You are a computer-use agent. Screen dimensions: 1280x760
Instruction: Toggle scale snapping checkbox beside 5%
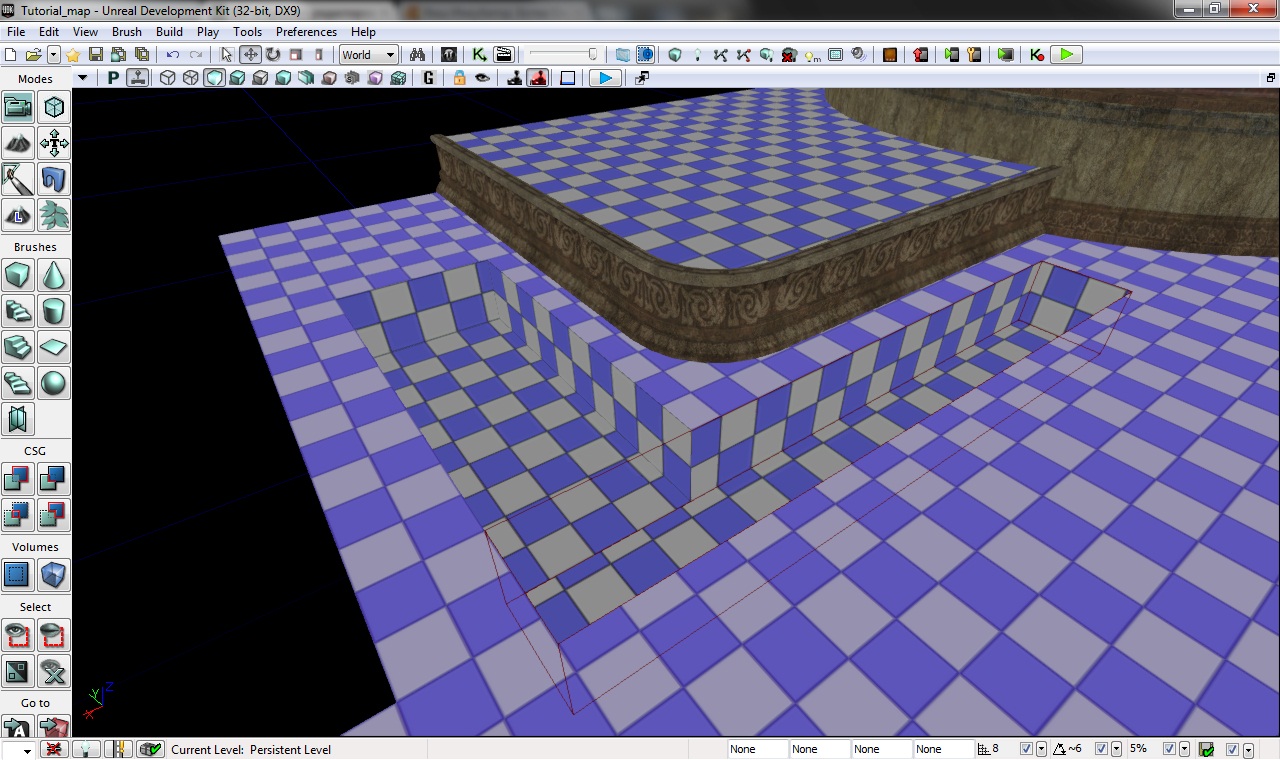coord(1167,749)
